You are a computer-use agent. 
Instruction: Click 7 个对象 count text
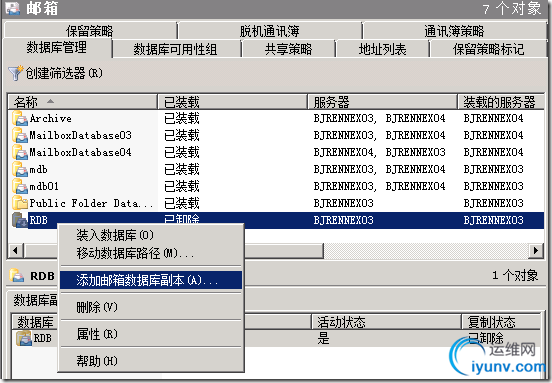[512, 8]
